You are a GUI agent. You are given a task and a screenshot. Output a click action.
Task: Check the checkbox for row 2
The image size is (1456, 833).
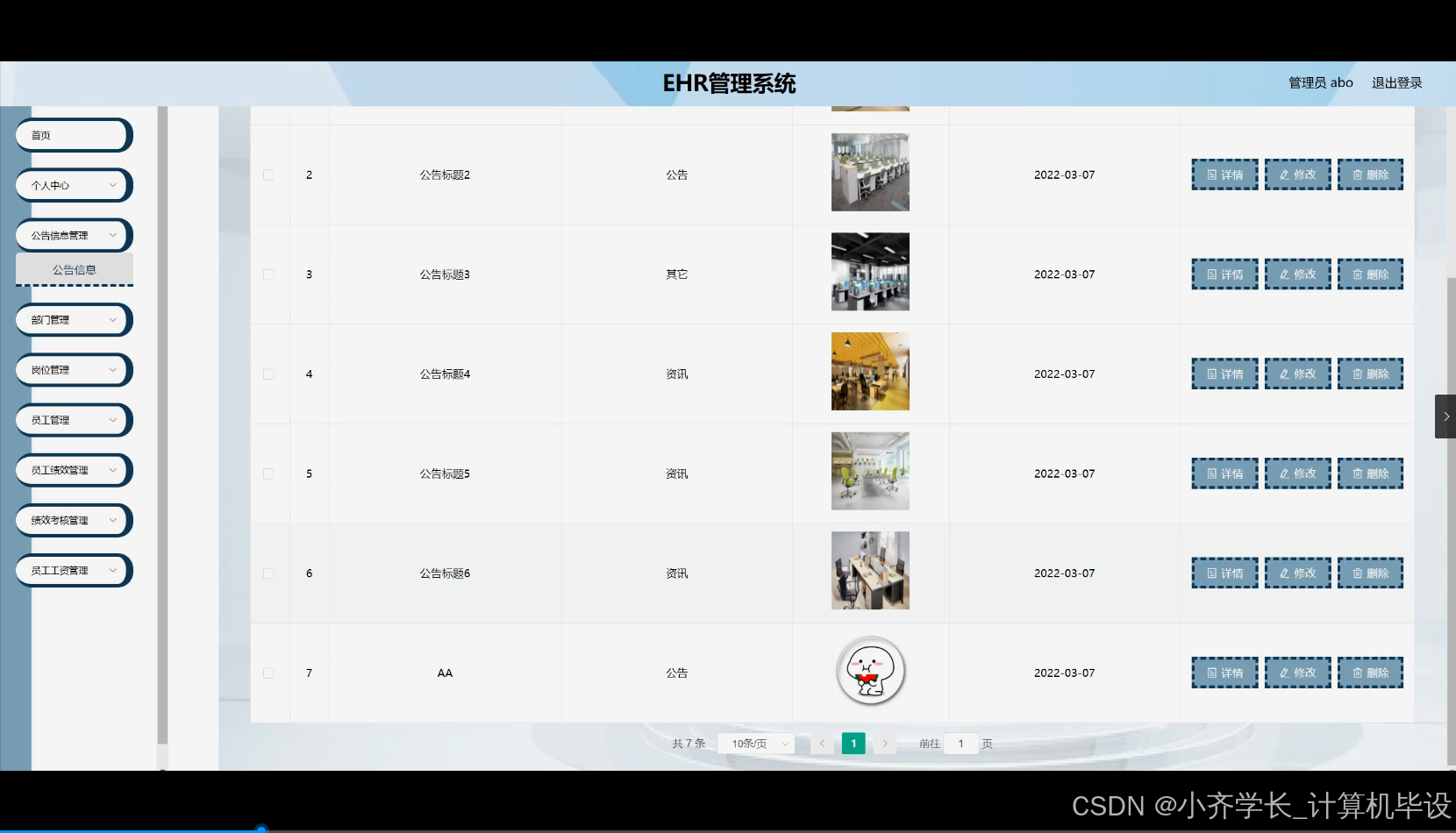(269, 174)
